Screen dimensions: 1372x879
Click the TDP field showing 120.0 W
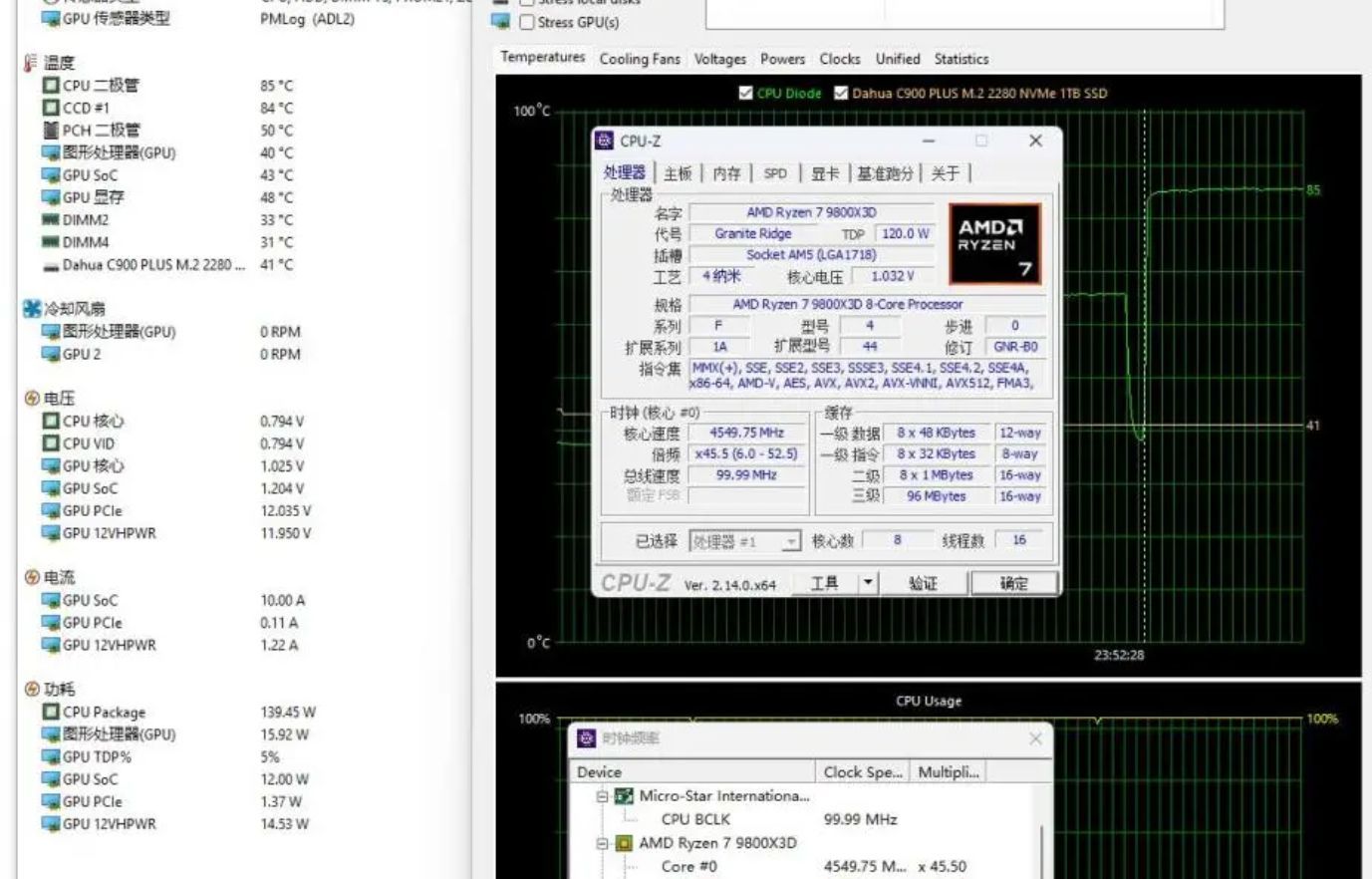905,233
